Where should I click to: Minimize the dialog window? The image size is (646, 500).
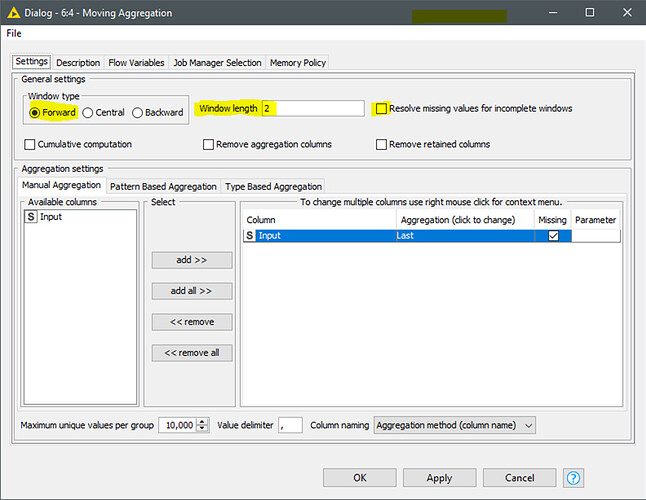(x=553, y=13)
